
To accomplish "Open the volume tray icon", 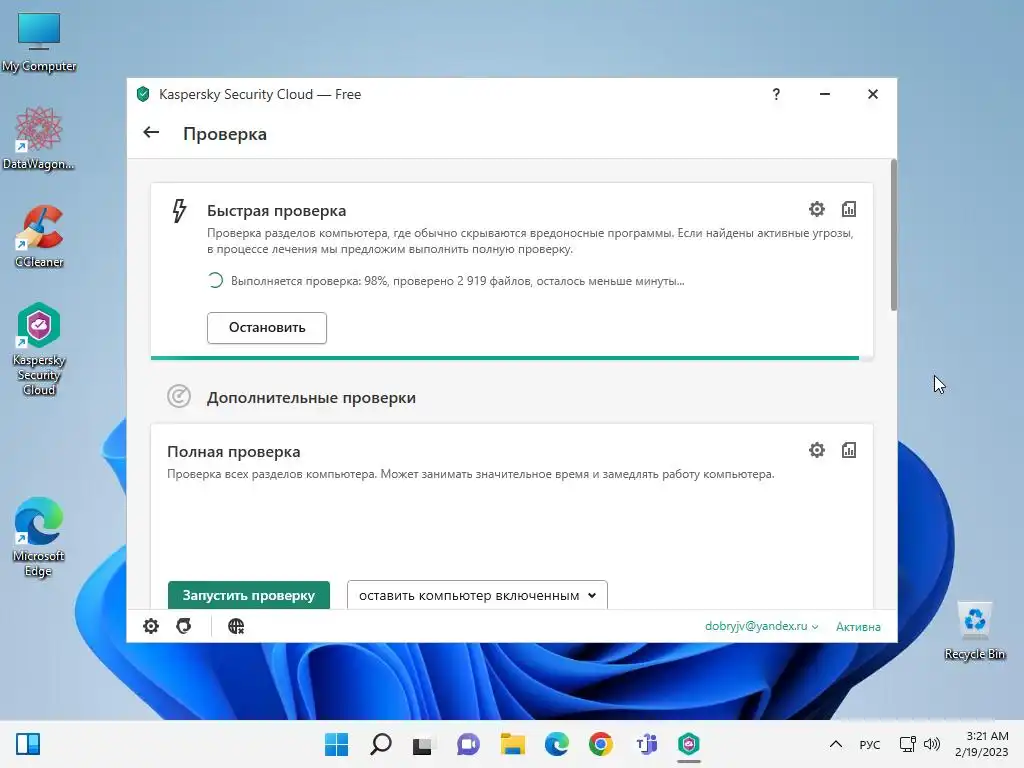I will 932,744.
